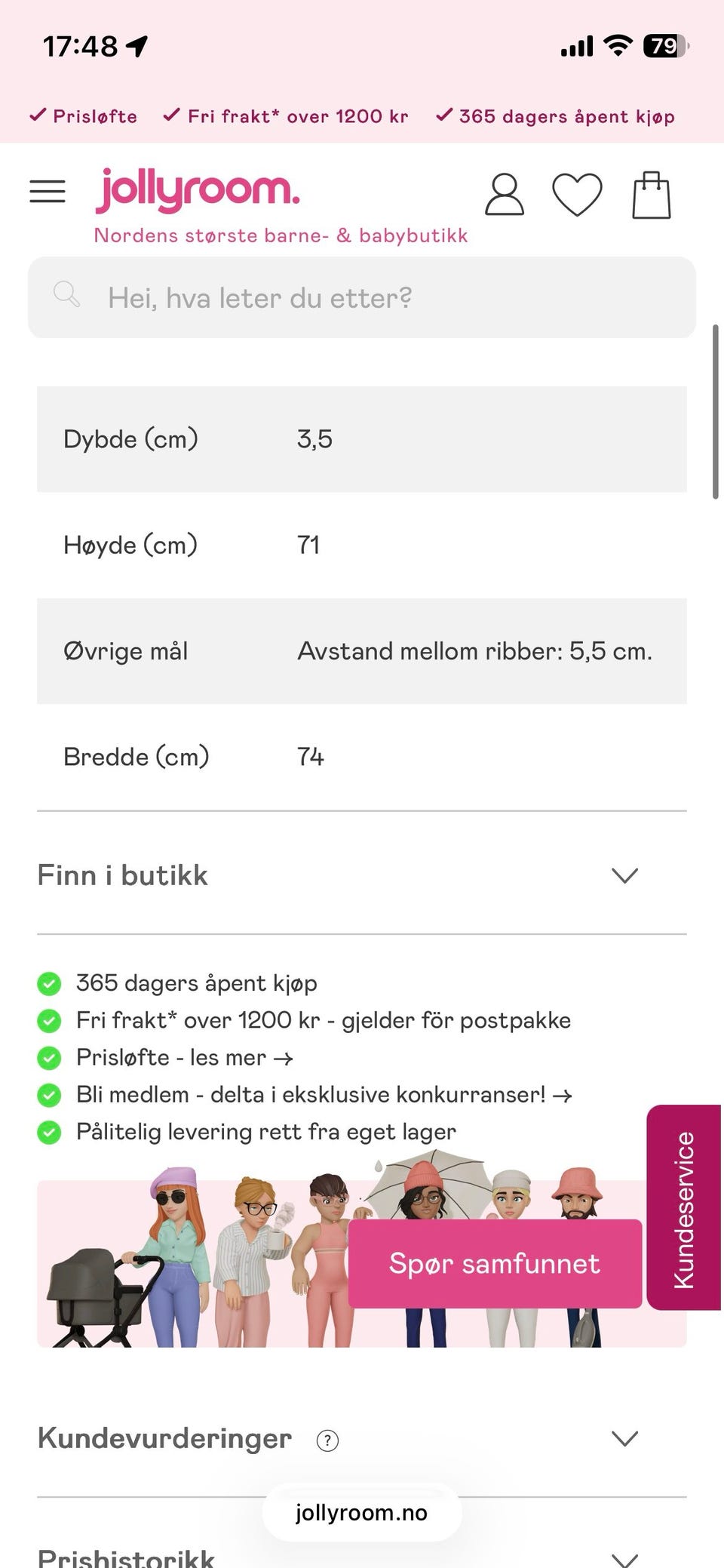
Task: Open the Kundeservice side tab
Action: click(x=684, y=1207)
